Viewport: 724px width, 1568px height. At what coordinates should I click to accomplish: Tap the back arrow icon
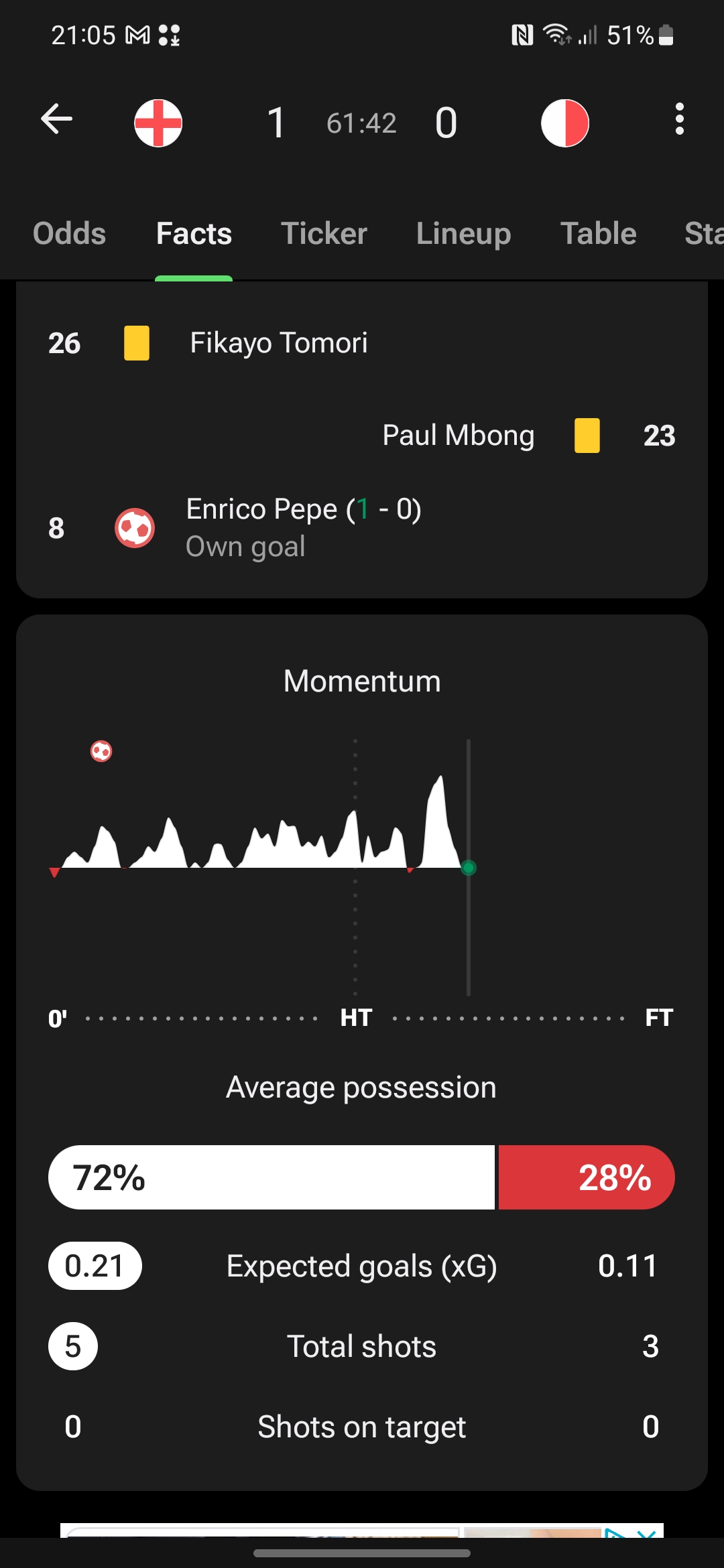point(57,119)
